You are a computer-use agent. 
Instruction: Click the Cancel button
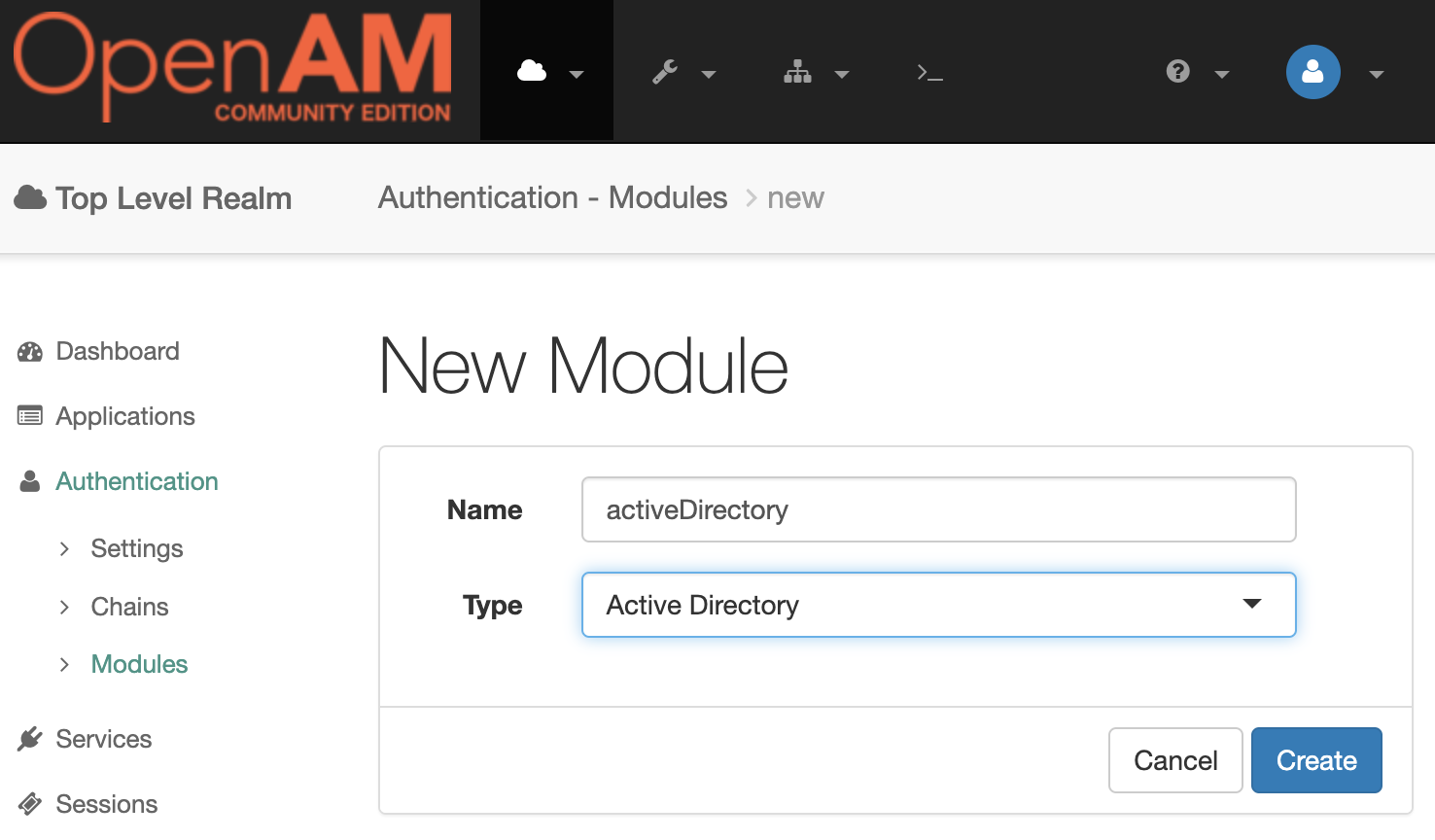[1175, 760]
